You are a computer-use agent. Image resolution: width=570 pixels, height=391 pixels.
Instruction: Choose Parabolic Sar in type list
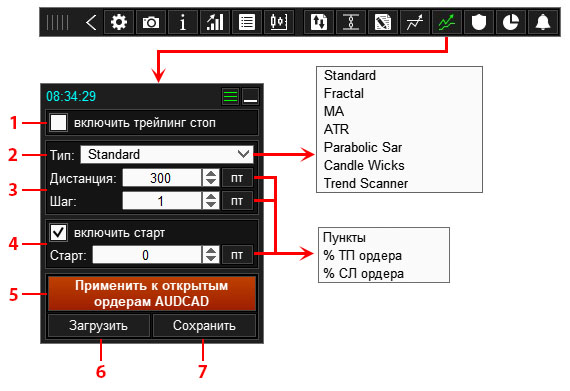coord(363,147)
